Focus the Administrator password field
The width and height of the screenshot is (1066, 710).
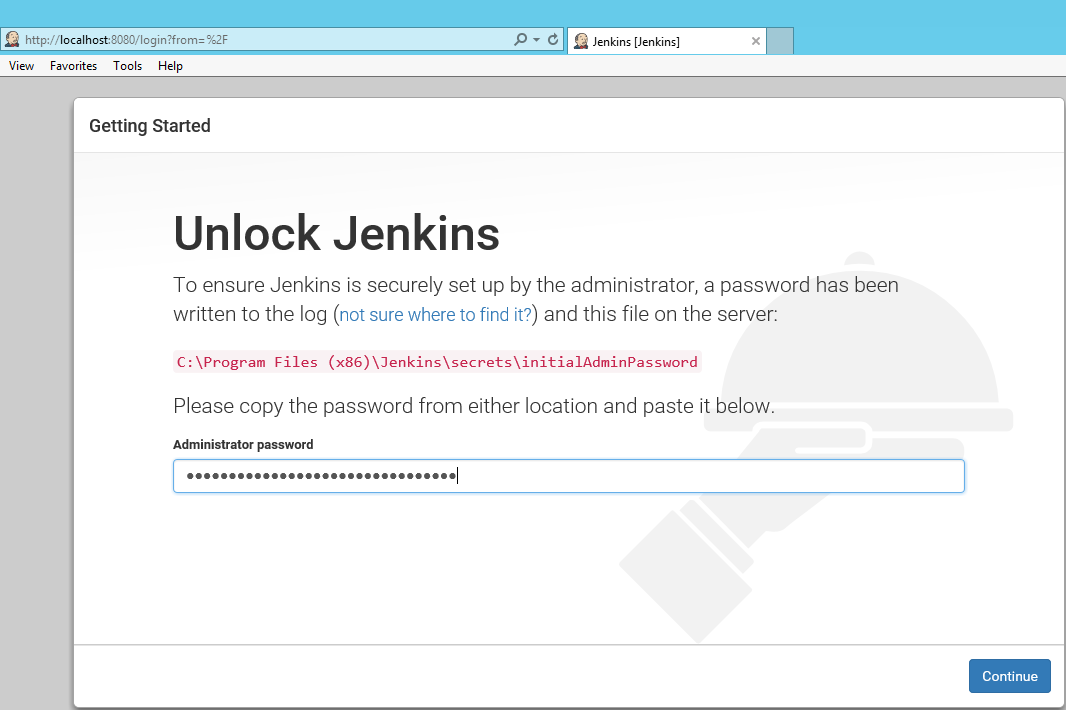(568, 476)
